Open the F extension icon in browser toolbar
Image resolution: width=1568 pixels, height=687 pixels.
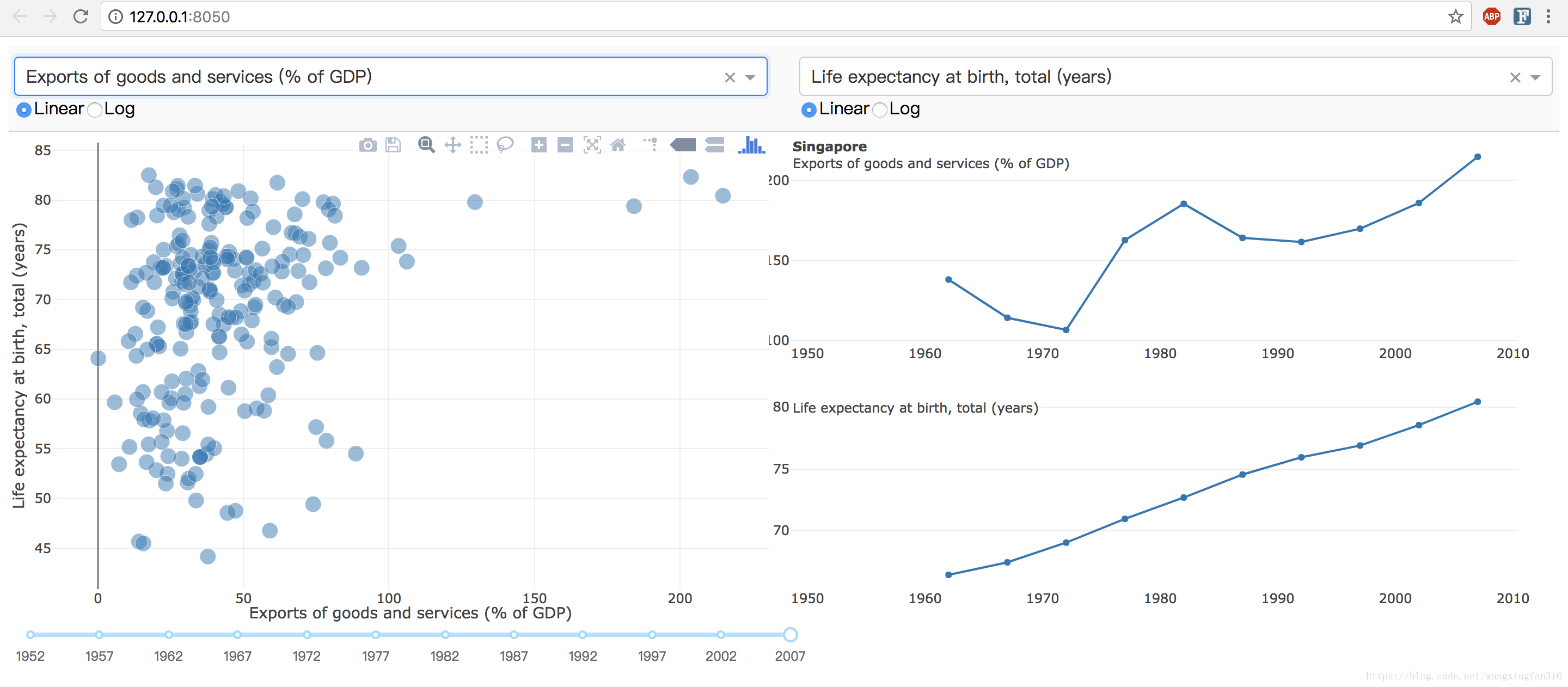(1522, 16)
